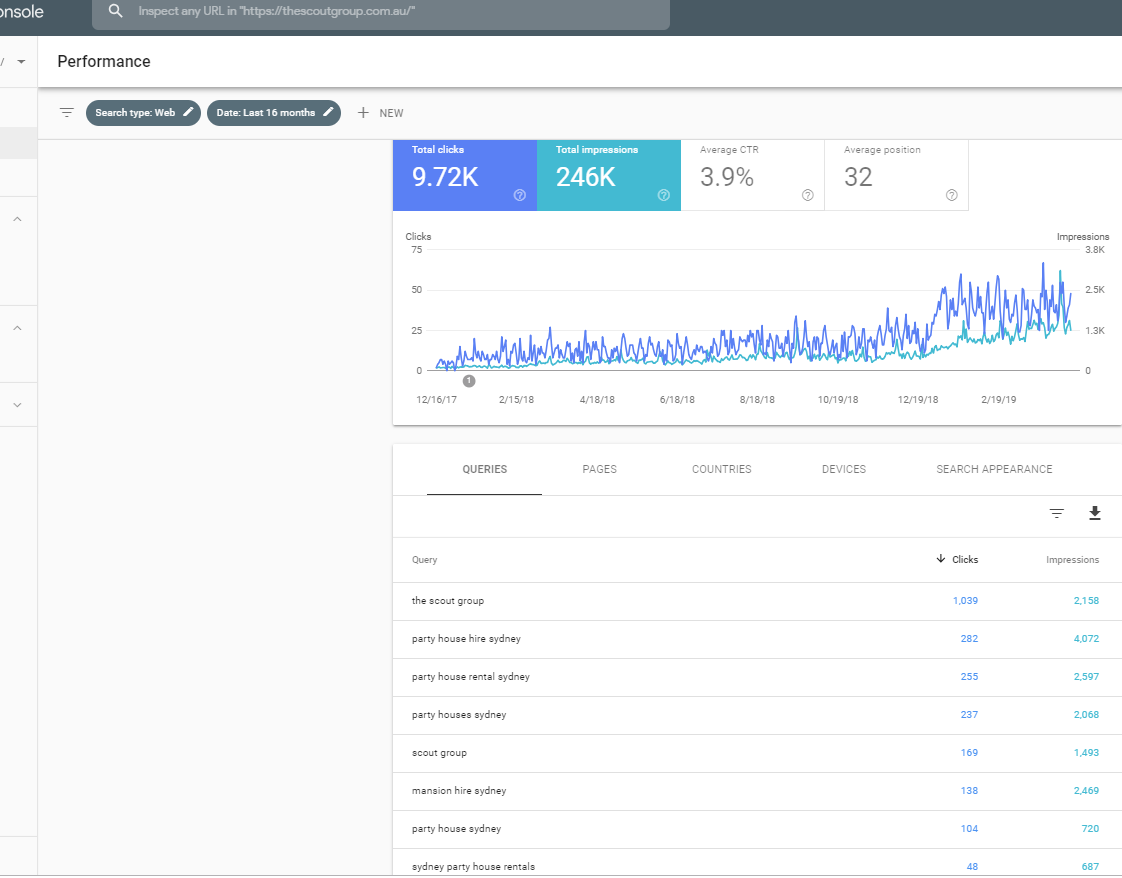1122x878 pixels.
Task: Click the search magnifier icon in URL bar
Action: pos(115,11)
